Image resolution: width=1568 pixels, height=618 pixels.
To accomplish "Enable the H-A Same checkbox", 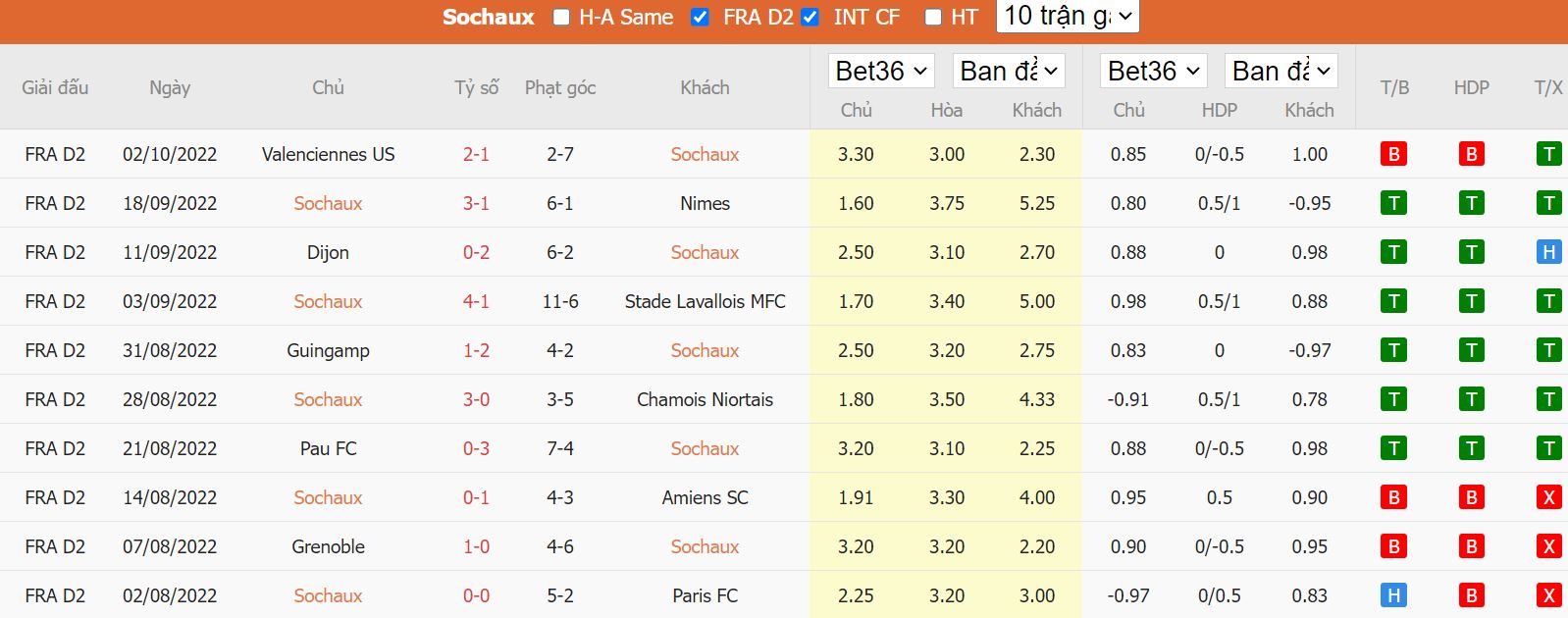I will (561, 17).
